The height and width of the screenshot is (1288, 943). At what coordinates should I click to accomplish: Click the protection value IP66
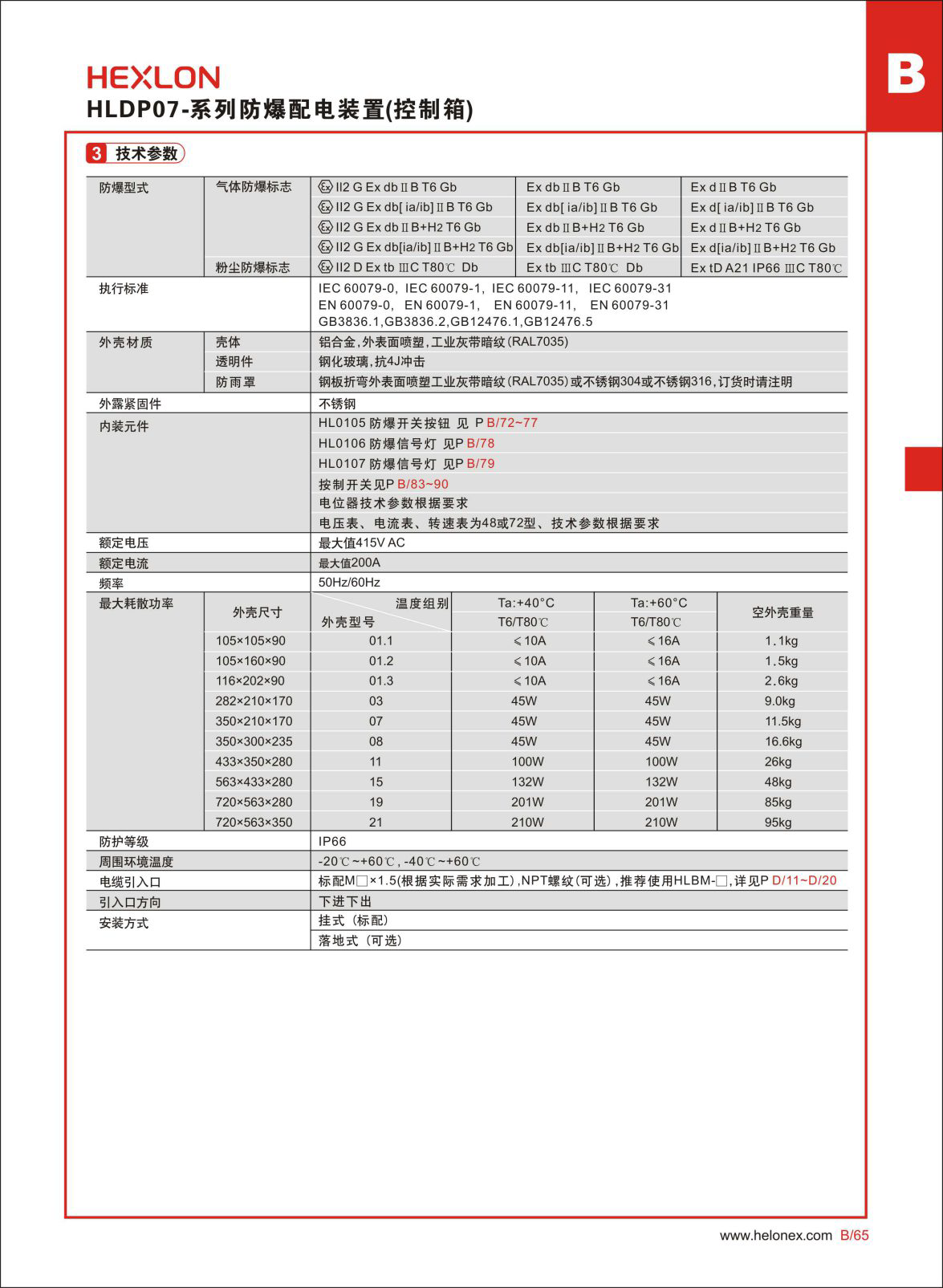332,842
